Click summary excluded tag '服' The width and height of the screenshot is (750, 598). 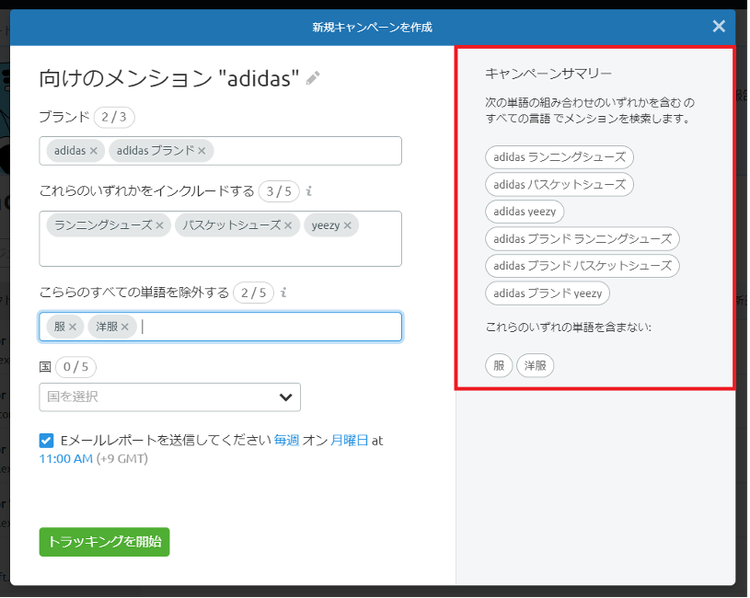tap(499, 366)
